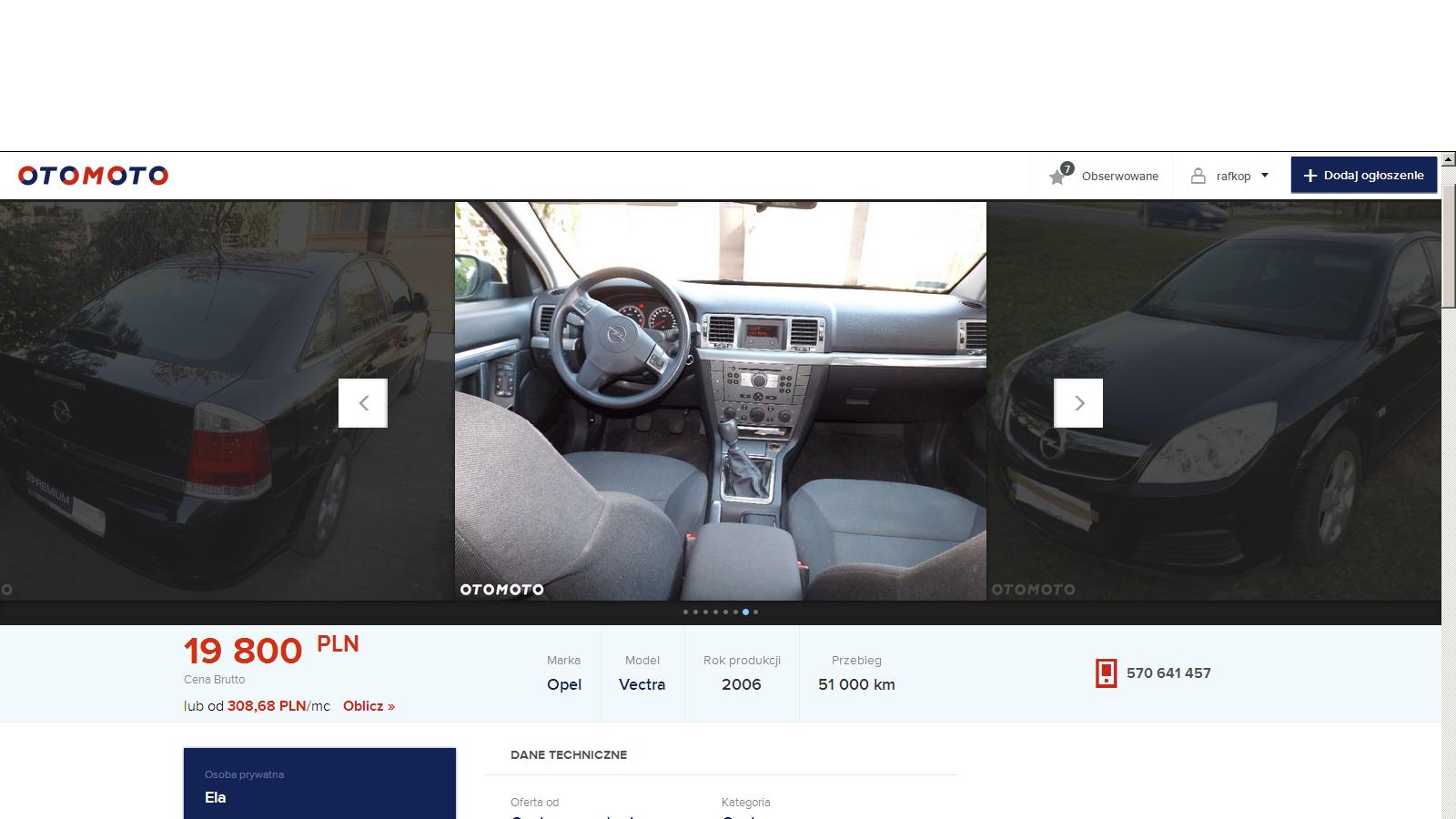Click the star icon for watched listings
This screenshot has width=1456, height=819.
[x=1057, y=177]
